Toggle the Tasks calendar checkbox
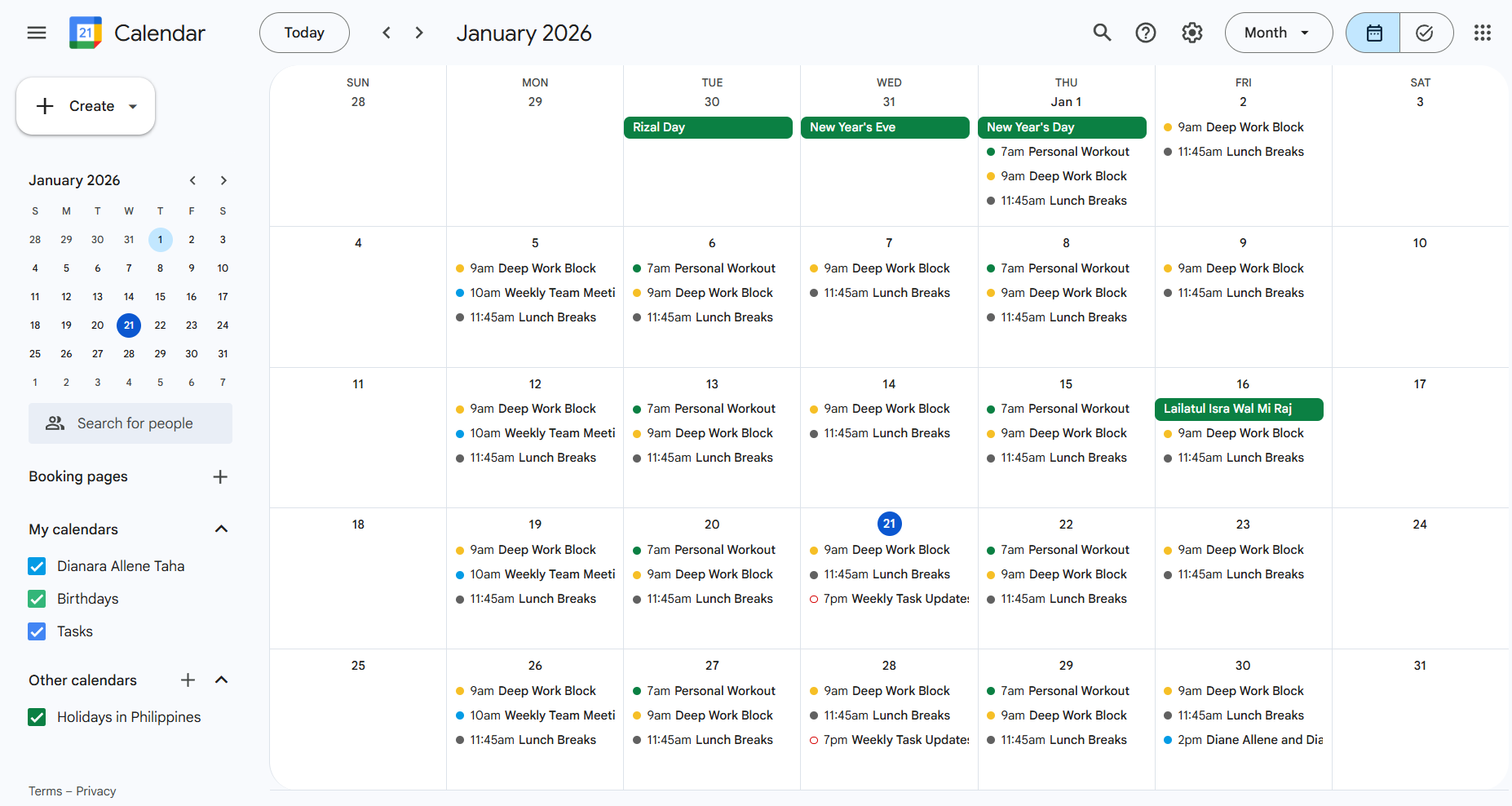This screenshot has width=1512, height=806. 37,631
